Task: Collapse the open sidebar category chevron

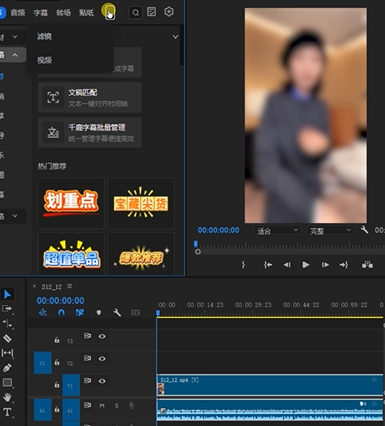Action: click(x=15, y=55)
